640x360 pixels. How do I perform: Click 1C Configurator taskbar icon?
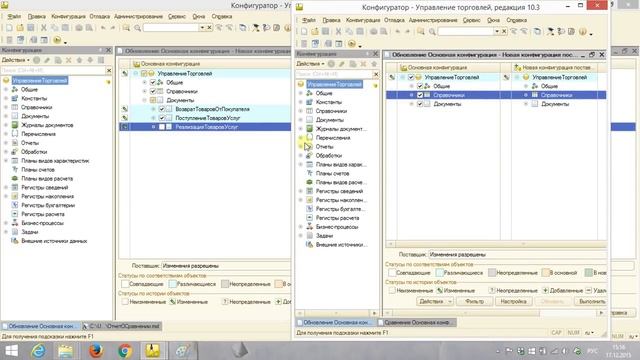(x=153, y=351)
